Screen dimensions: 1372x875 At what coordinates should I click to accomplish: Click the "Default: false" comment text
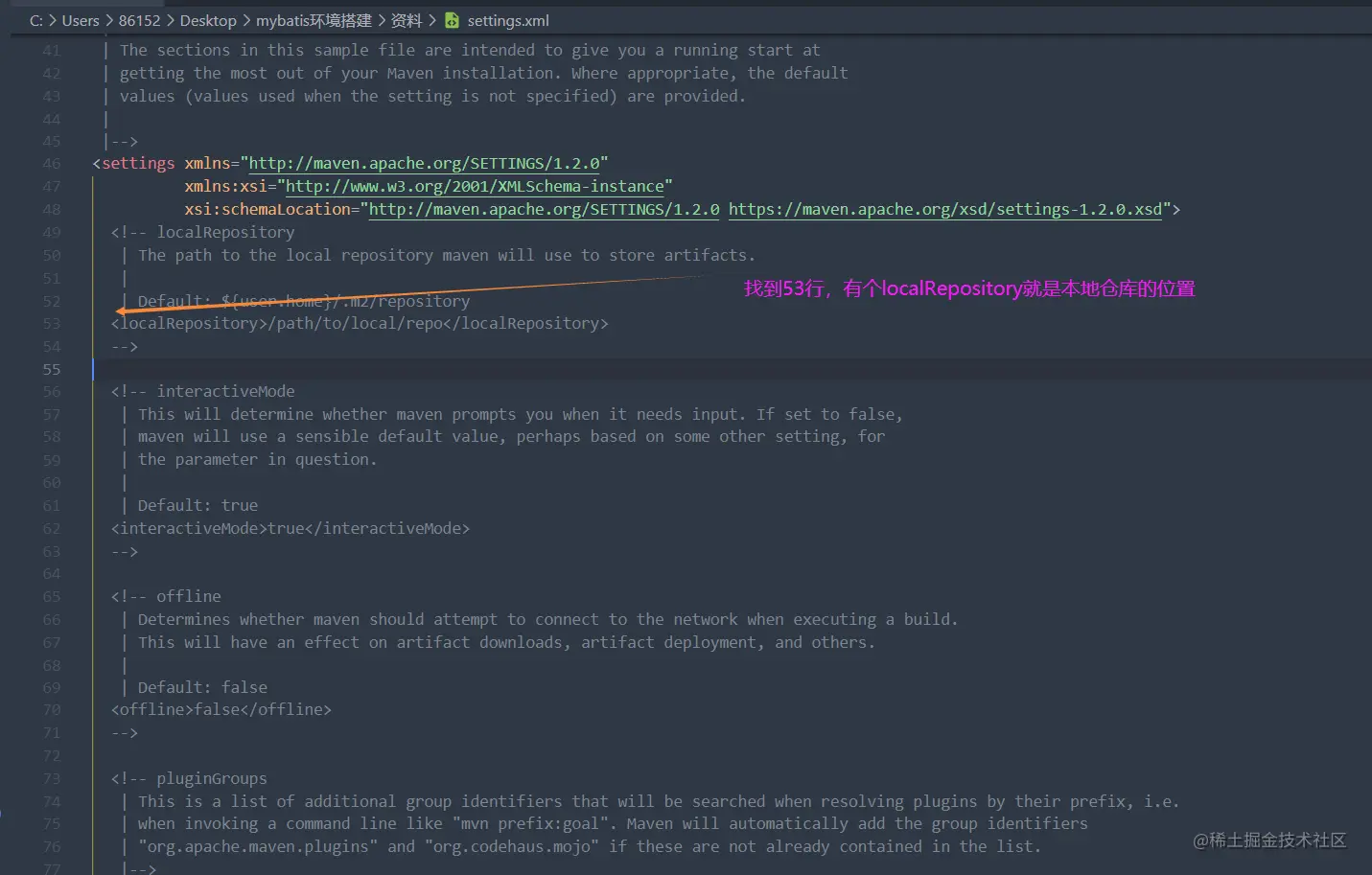point(202,688)
